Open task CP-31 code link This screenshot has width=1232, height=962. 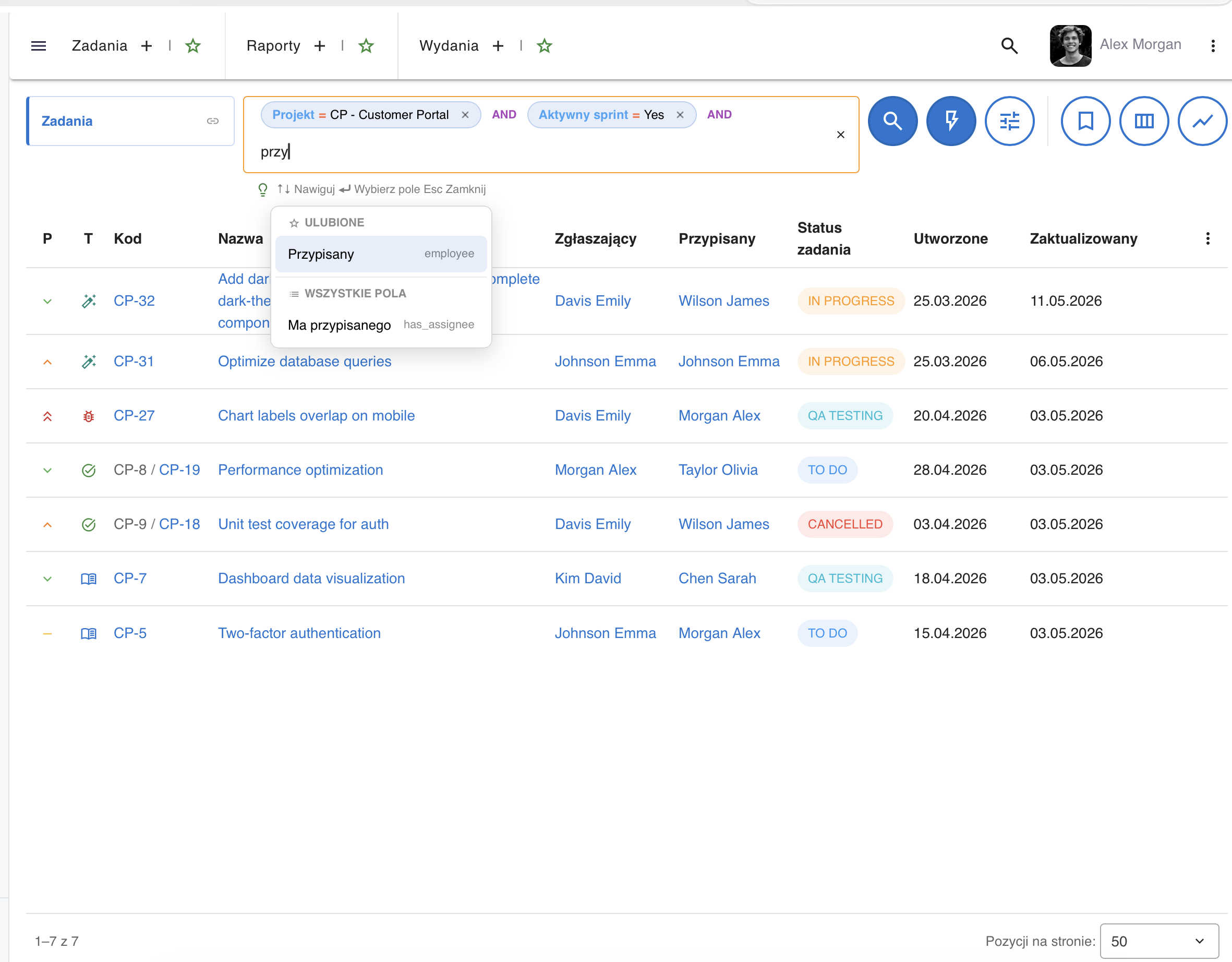click(134, 361)
